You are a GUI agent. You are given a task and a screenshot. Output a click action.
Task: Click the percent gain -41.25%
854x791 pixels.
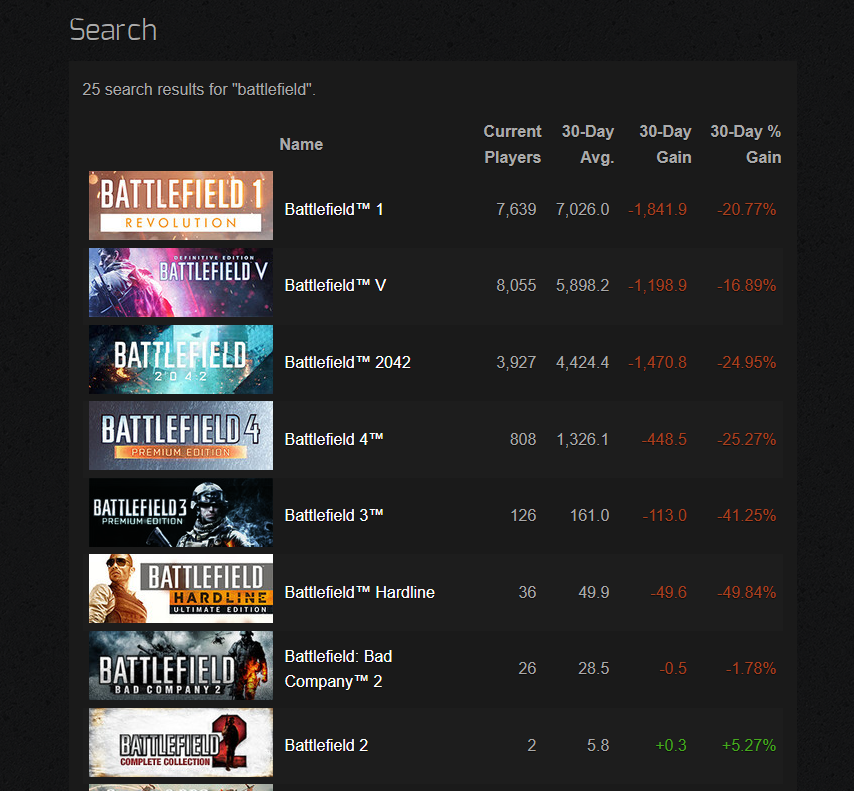746,515
